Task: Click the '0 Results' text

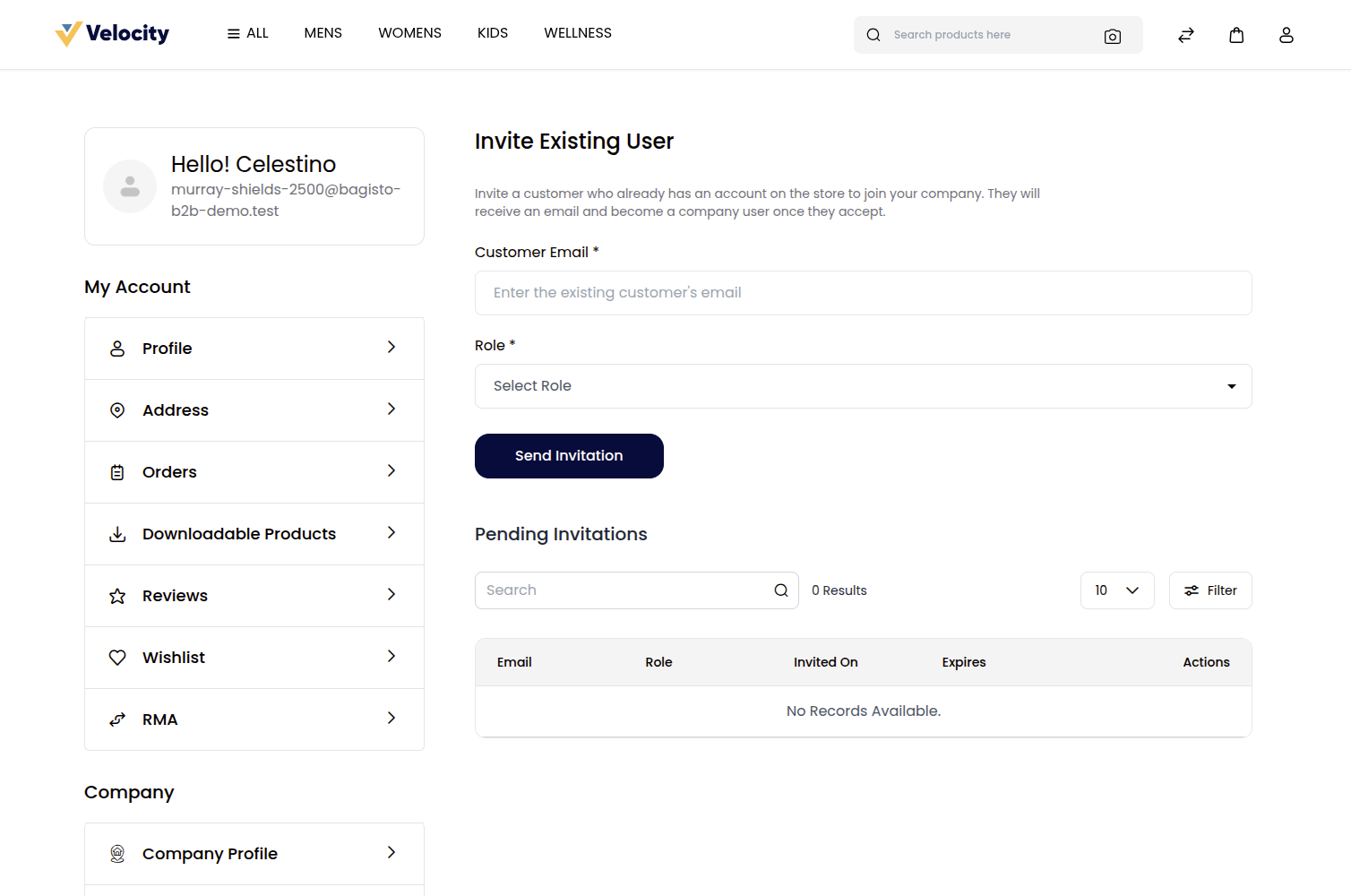Action: (839, 590)
